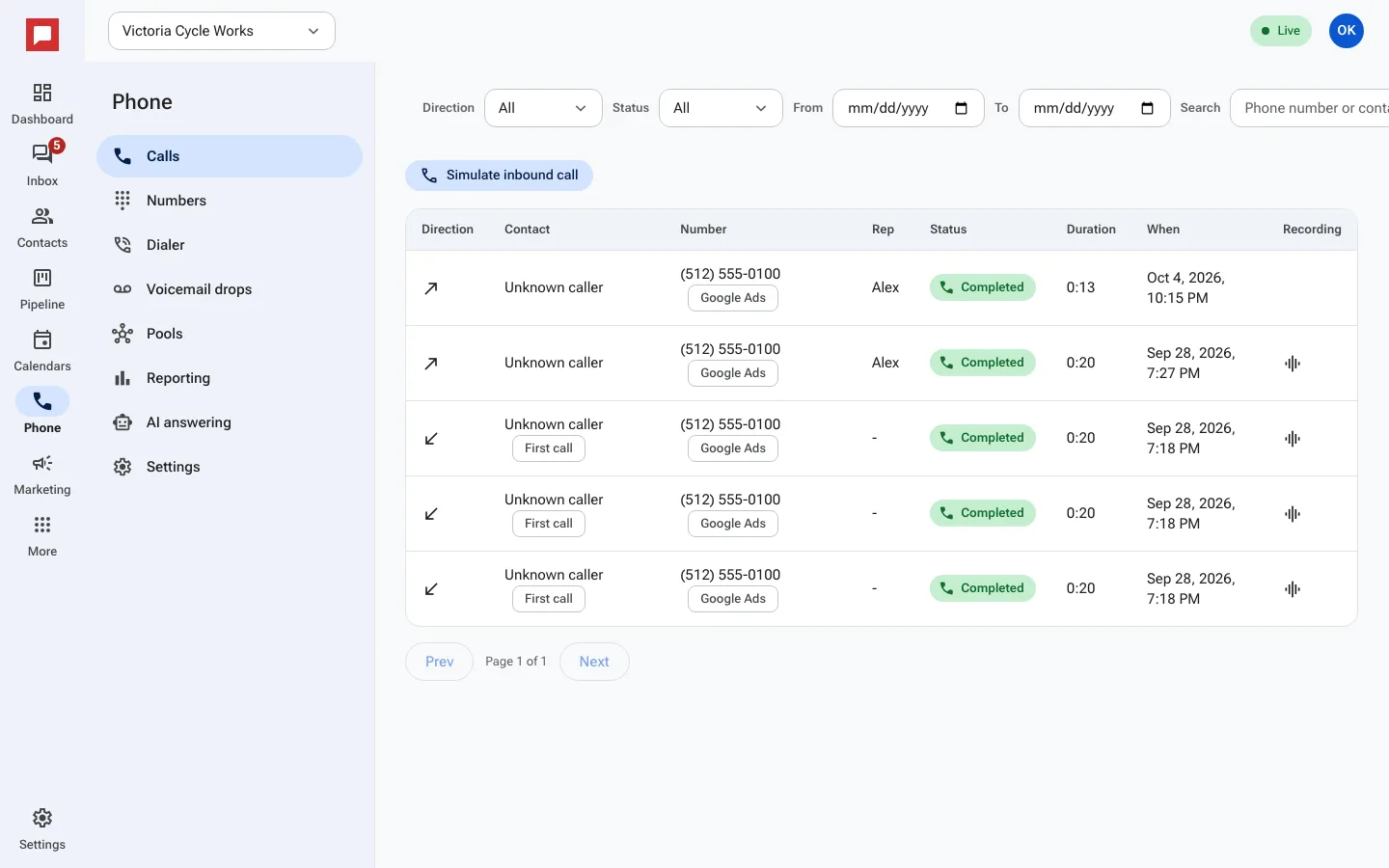Open the Pools page
1389x868 pixels.
coord(230,334)
